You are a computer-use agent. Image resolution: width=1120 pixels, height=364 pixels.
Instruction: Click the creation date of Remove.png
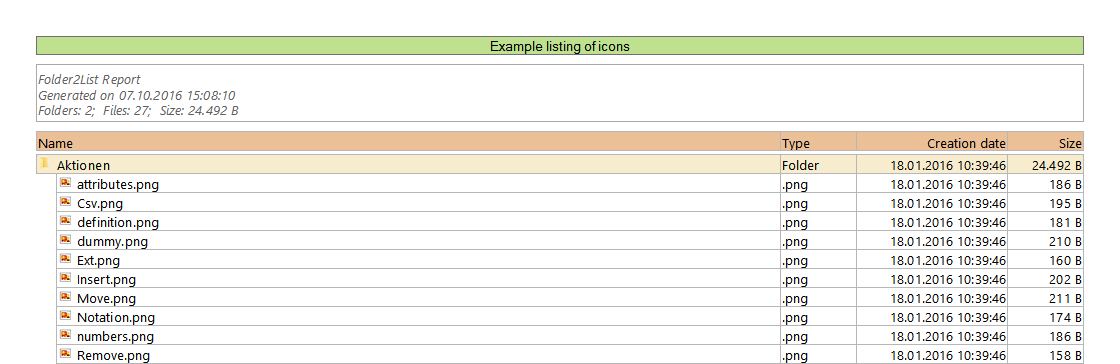coord(931,355)
